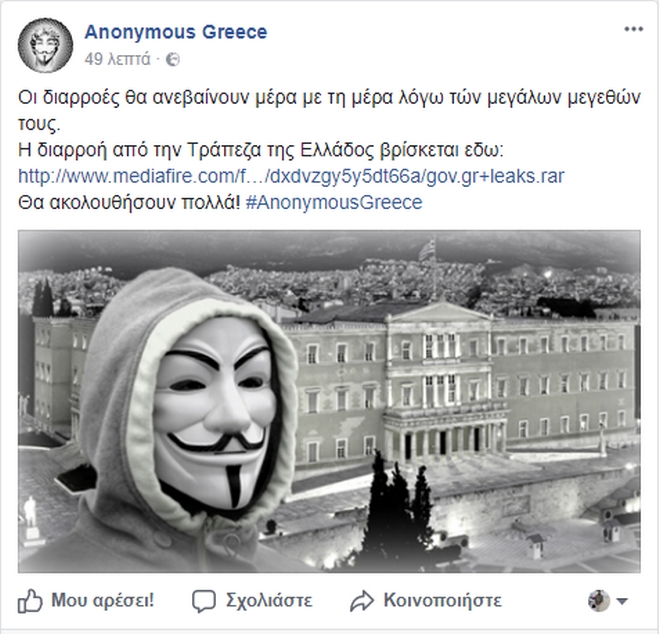Click the speech bubble comment icon
The width and height of the screenshot is (660, 634).
204,601
